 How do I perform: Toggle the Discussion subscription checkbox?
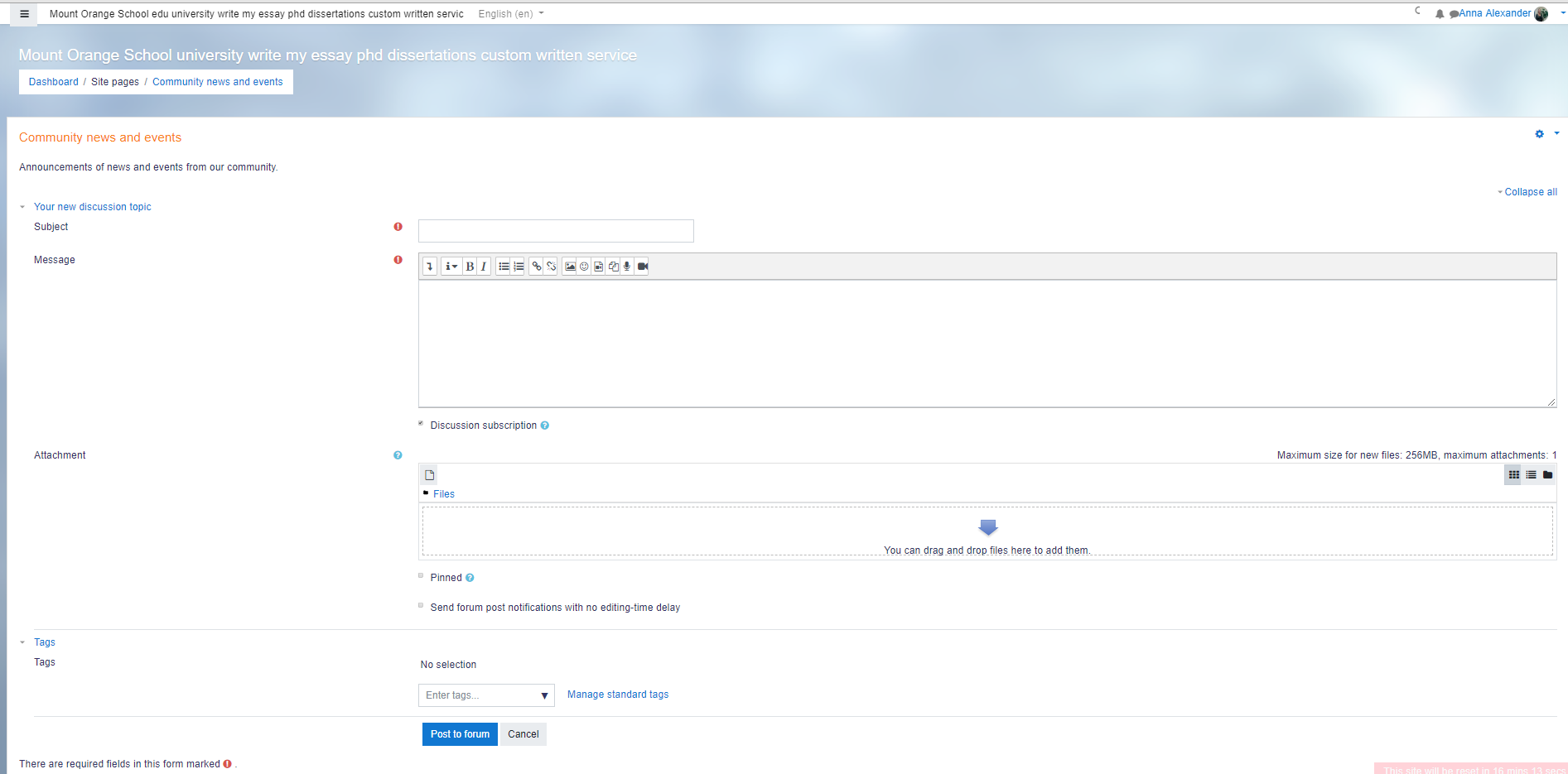click(x=421, y=424)
